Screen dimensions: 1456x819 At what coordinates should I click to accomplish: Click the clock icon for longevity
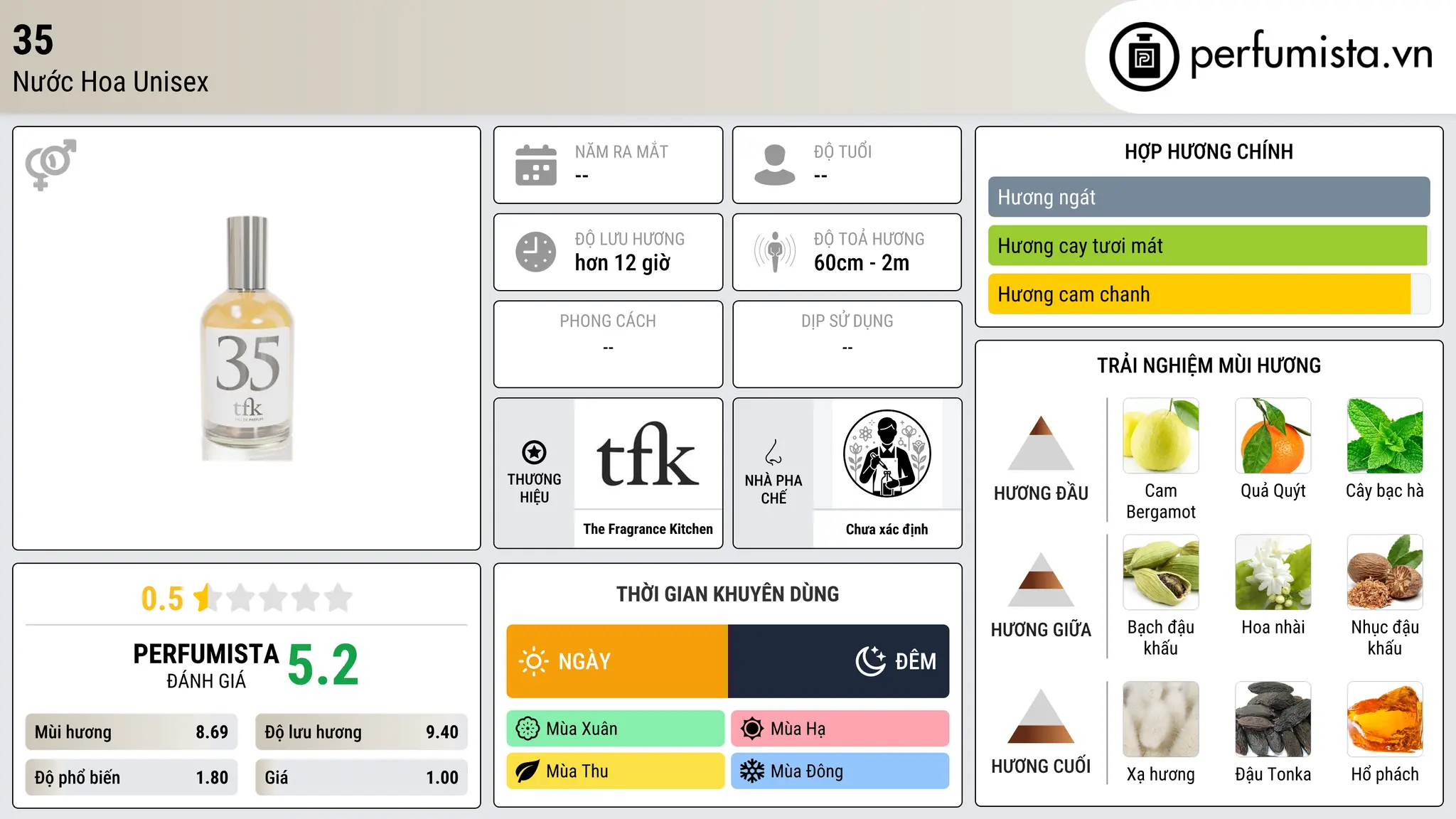tap(536, 252)
